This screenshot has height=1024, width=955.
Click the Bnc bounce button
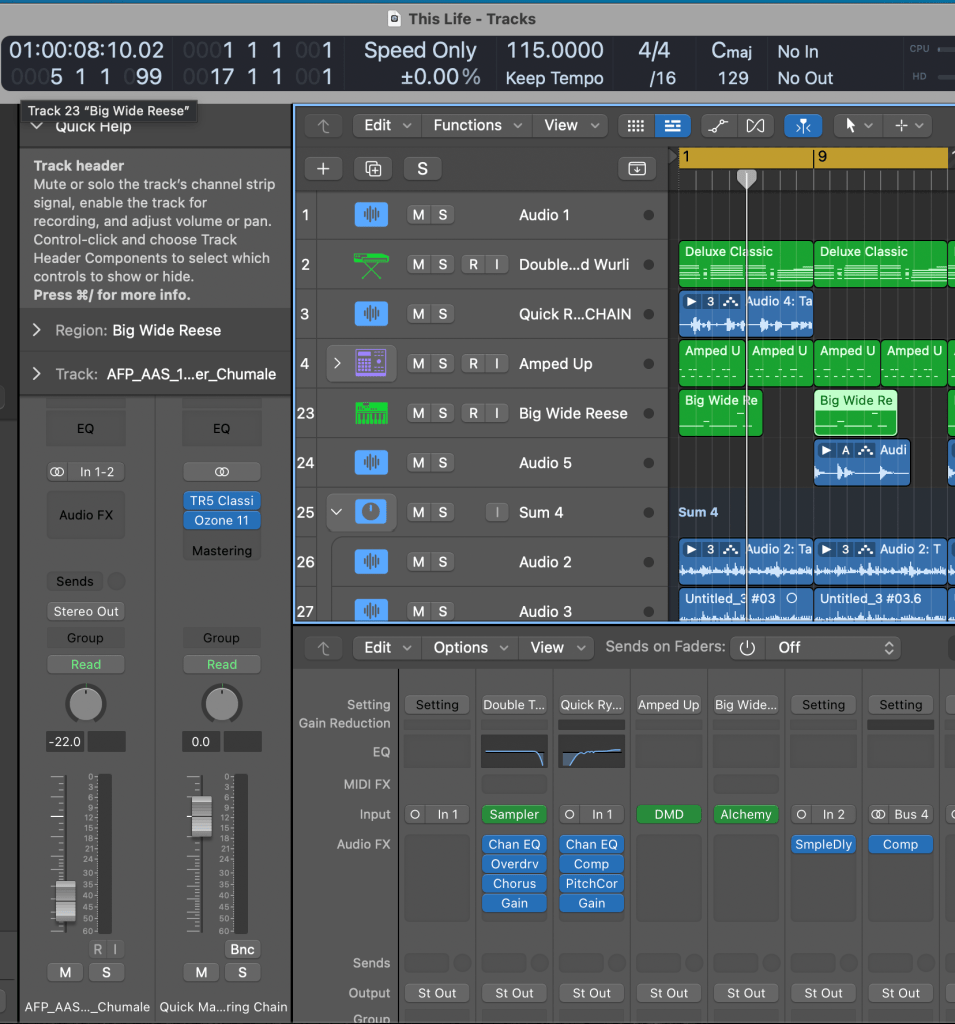point(242,950)
